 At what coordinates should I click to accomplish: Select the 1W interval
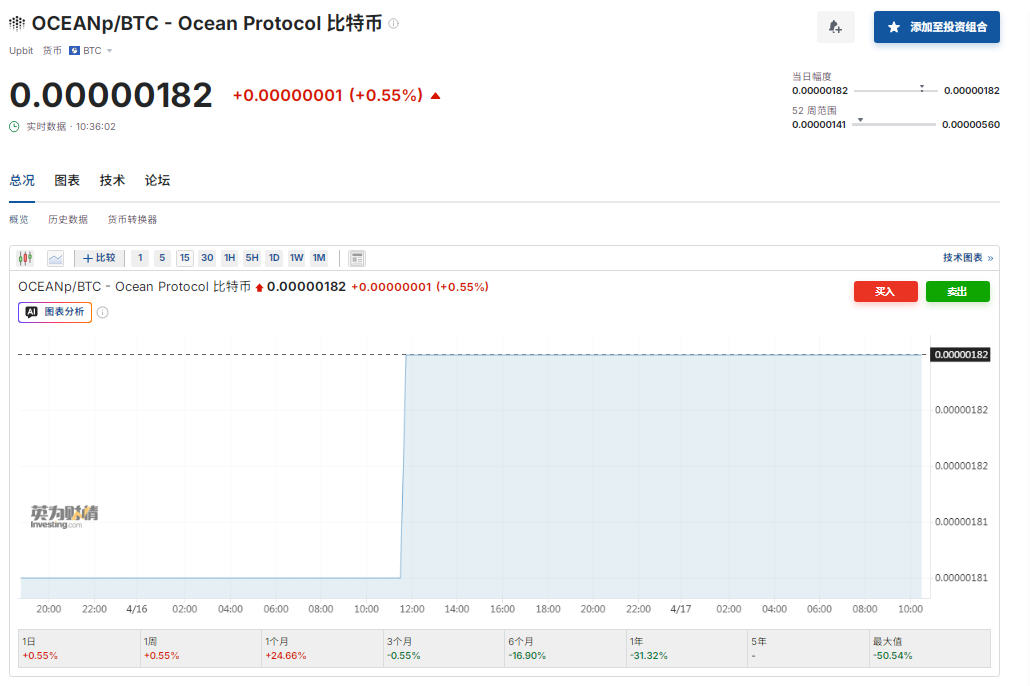coord(296,258)
